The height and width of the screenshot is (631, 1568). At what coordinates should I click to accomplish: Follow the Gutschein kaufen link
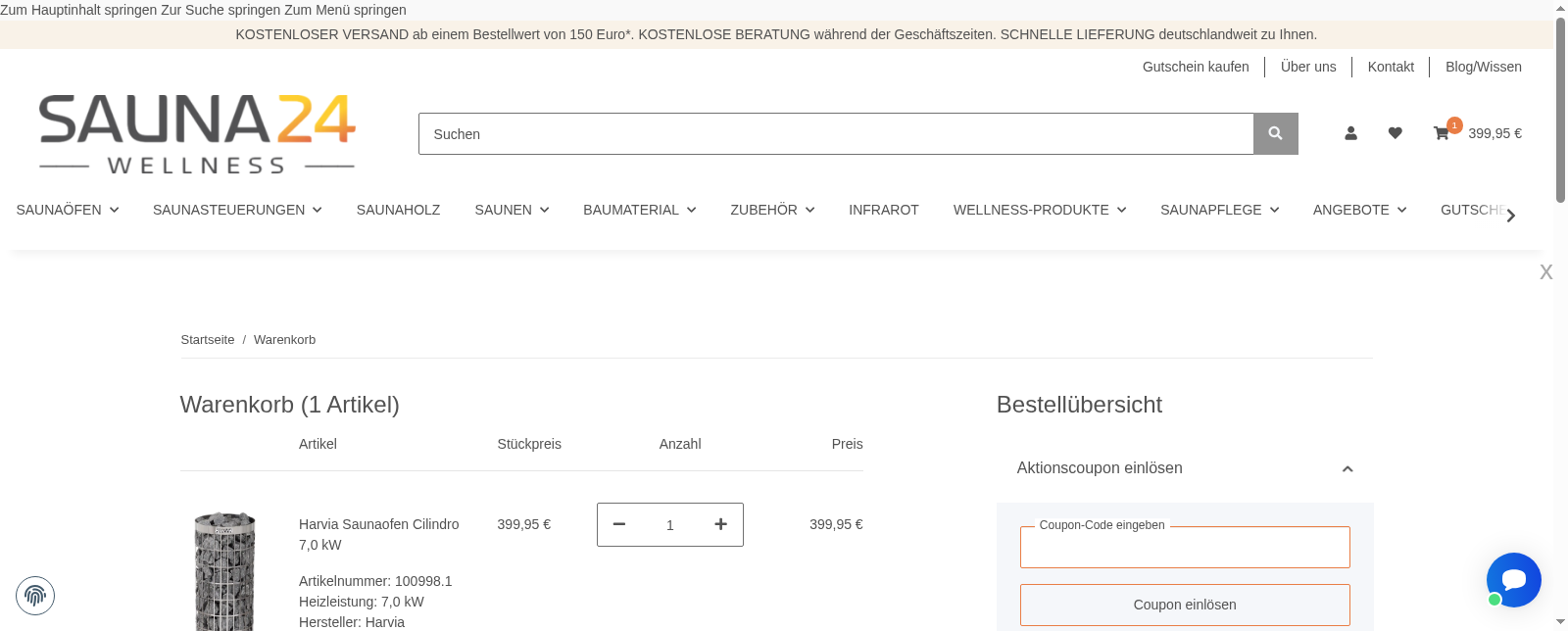[x=1196, y=67]
